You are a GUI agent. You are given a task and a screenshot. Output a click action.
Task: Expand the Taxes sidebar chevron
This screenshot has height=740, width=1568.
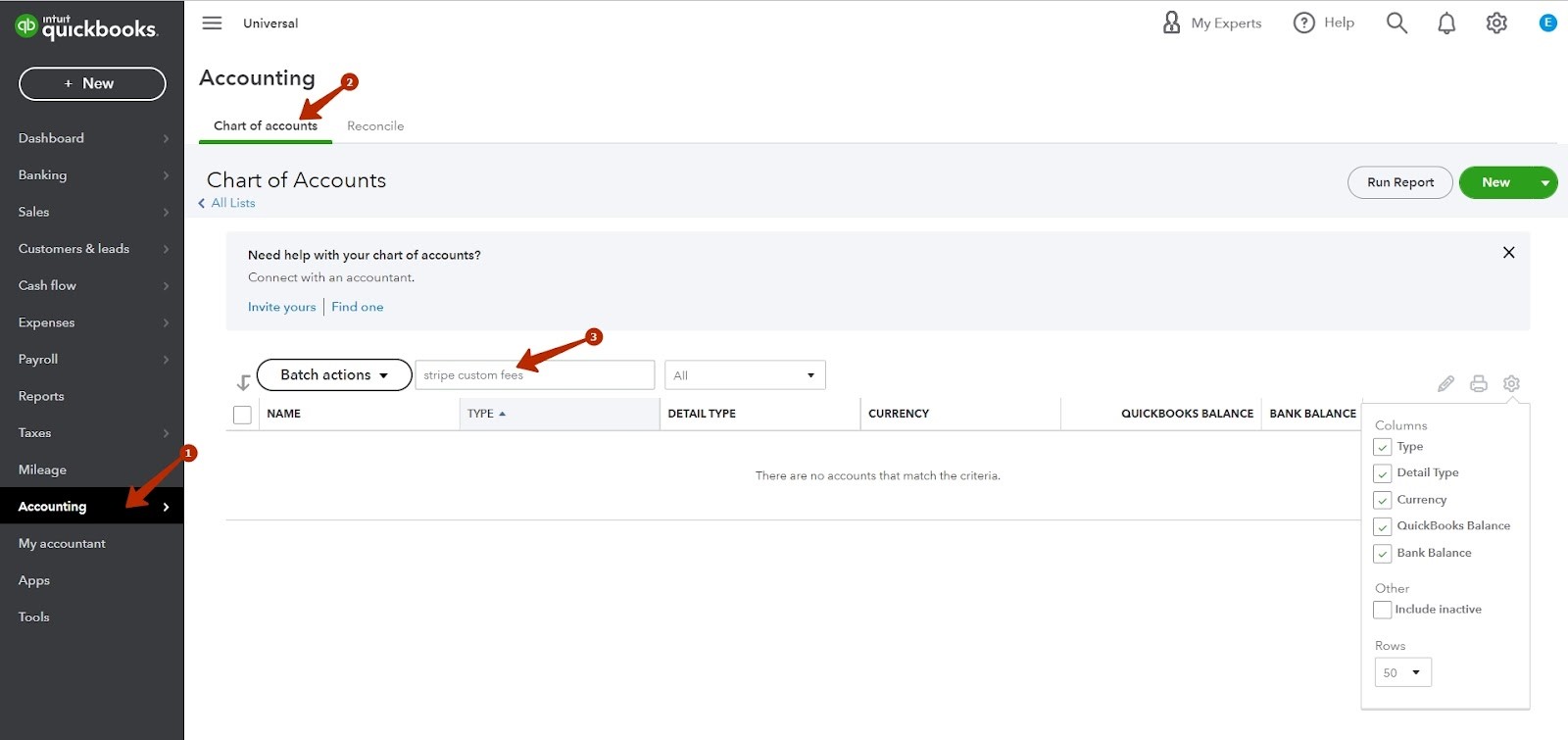tap(166, 433)
